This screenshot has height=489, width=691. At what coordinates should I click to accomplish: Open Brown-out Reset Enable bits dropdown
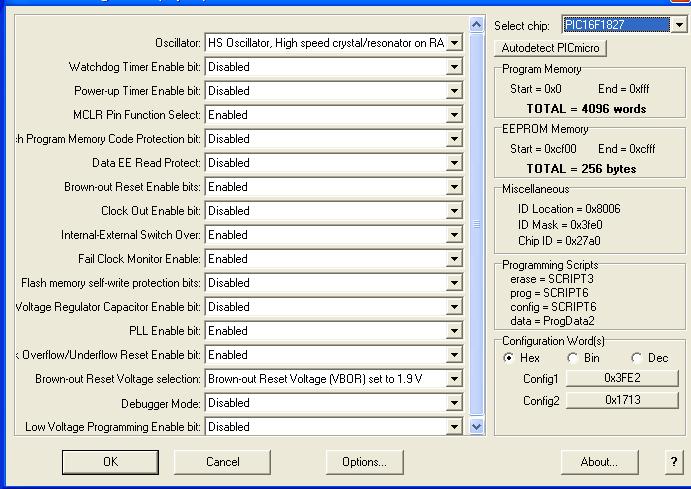click(x=334, y=187)
